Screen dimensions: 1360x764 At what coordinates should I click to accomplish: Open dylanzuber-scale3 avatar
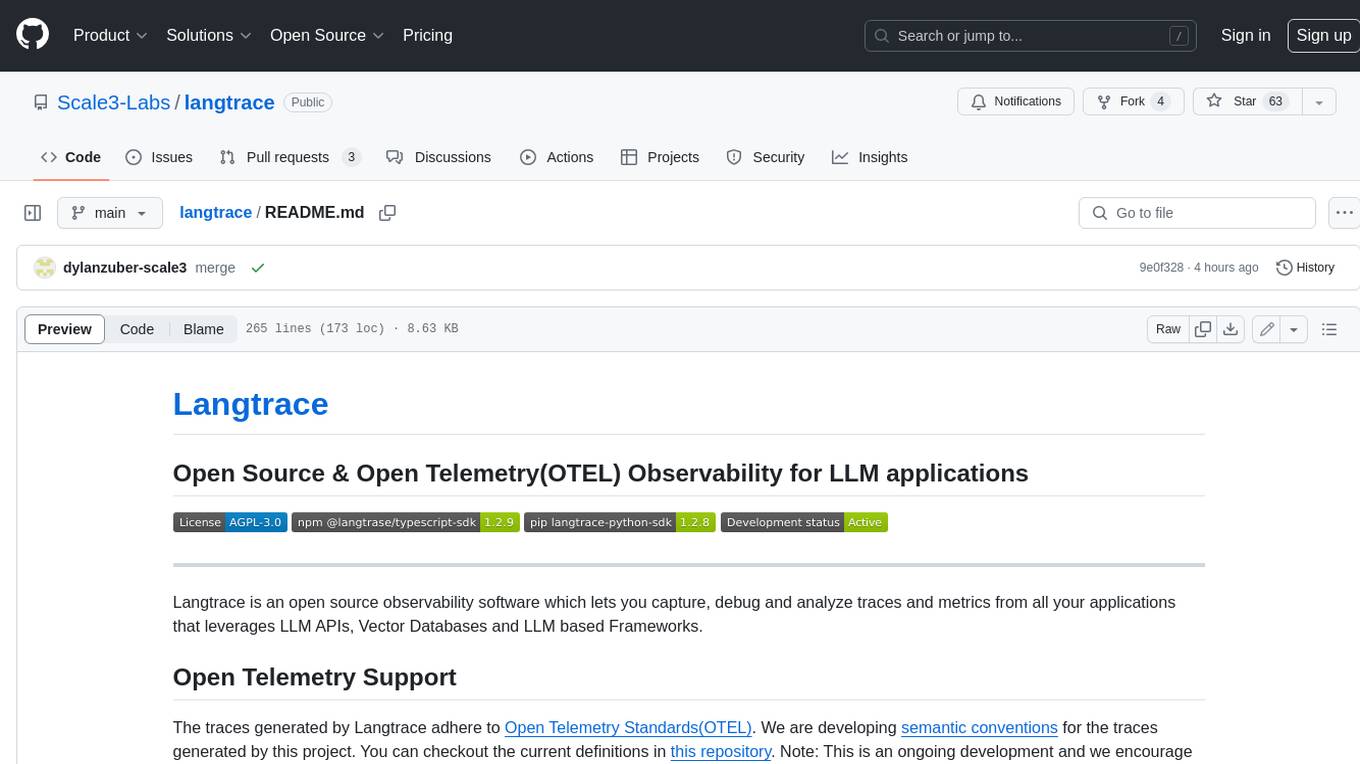(x=44, y=268)
